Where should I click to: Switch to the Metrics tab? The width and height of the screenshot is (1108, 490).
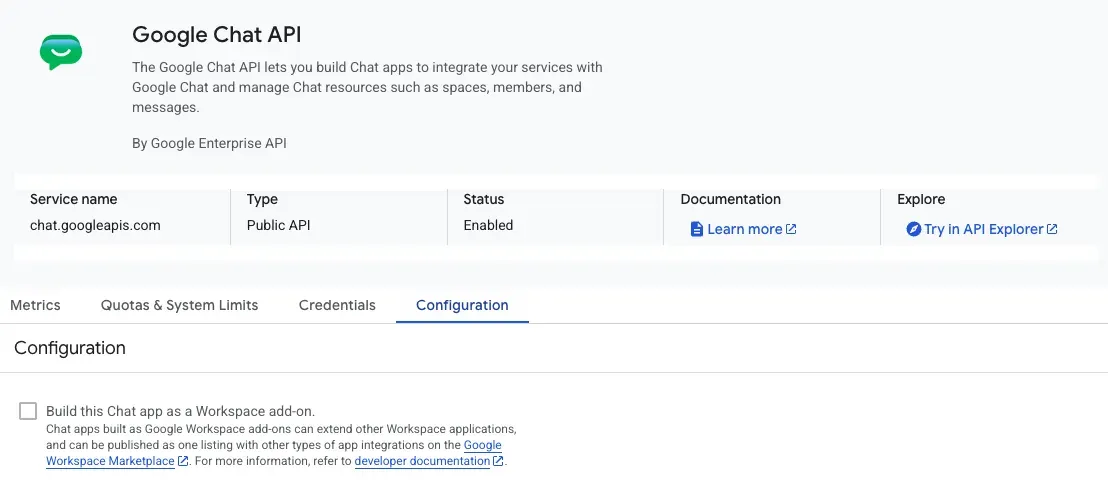point(35,305)
